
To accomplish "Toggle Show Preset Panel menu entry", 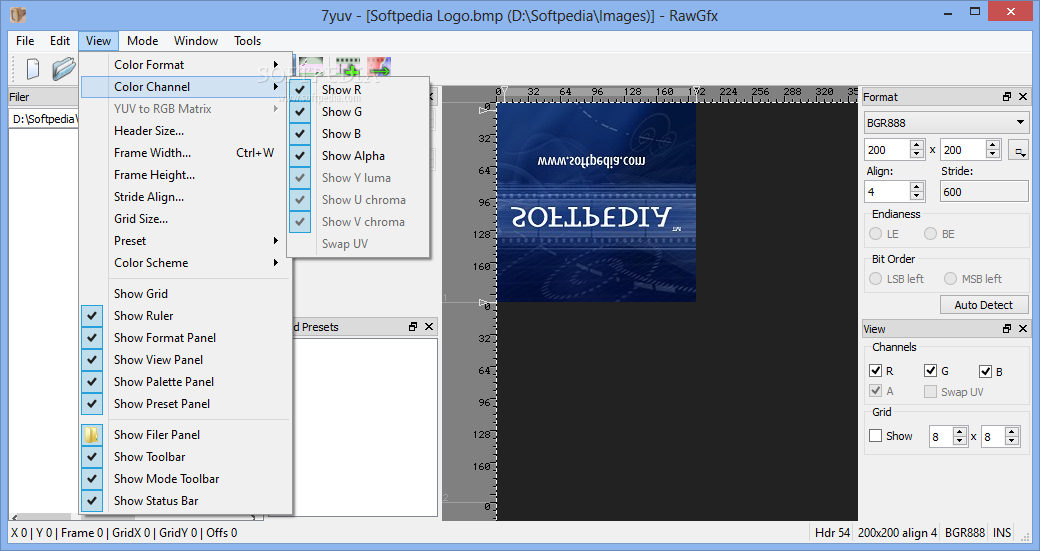I will point(186,404).
